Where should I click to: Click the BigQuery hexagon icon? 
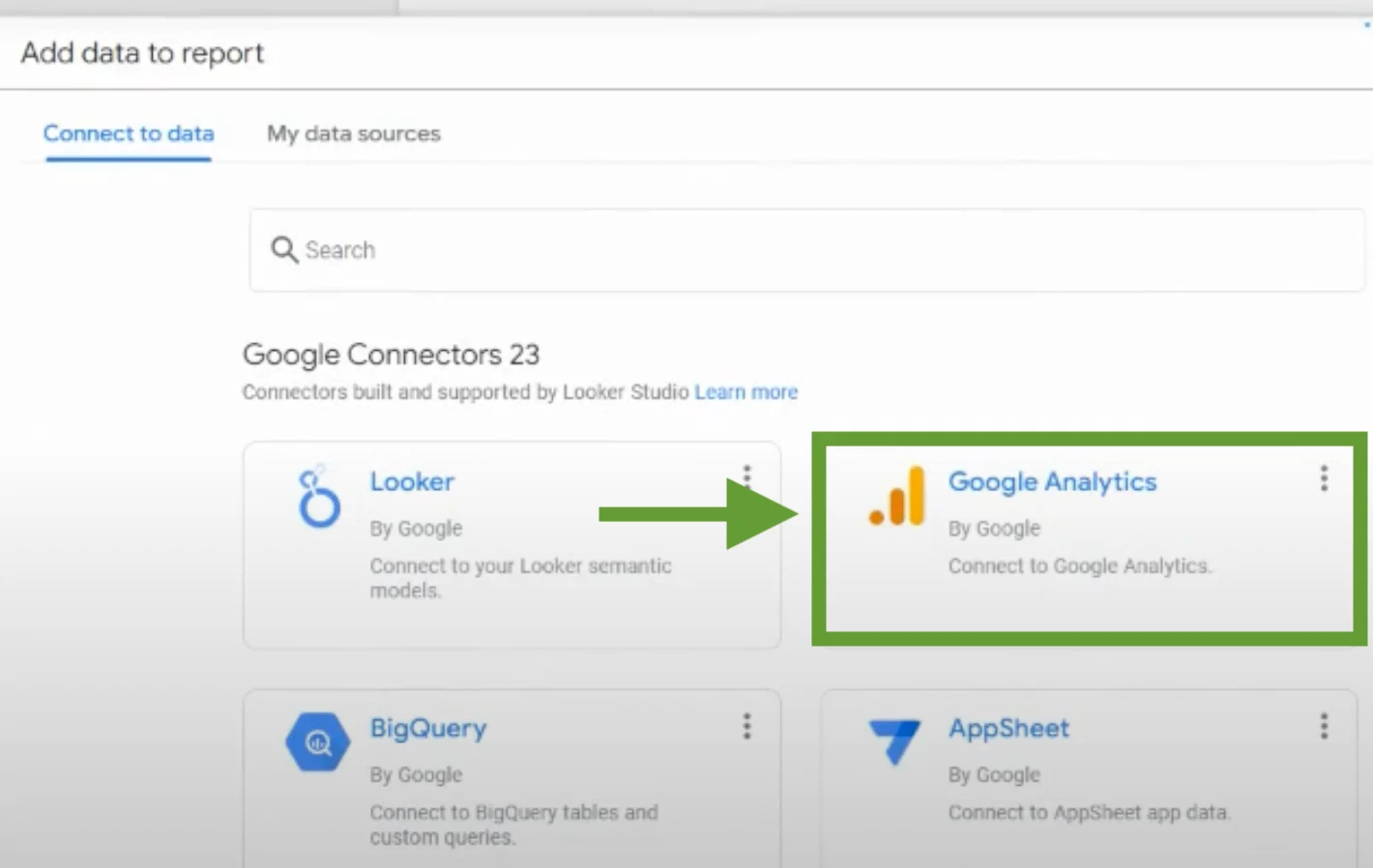click(318, 741)
